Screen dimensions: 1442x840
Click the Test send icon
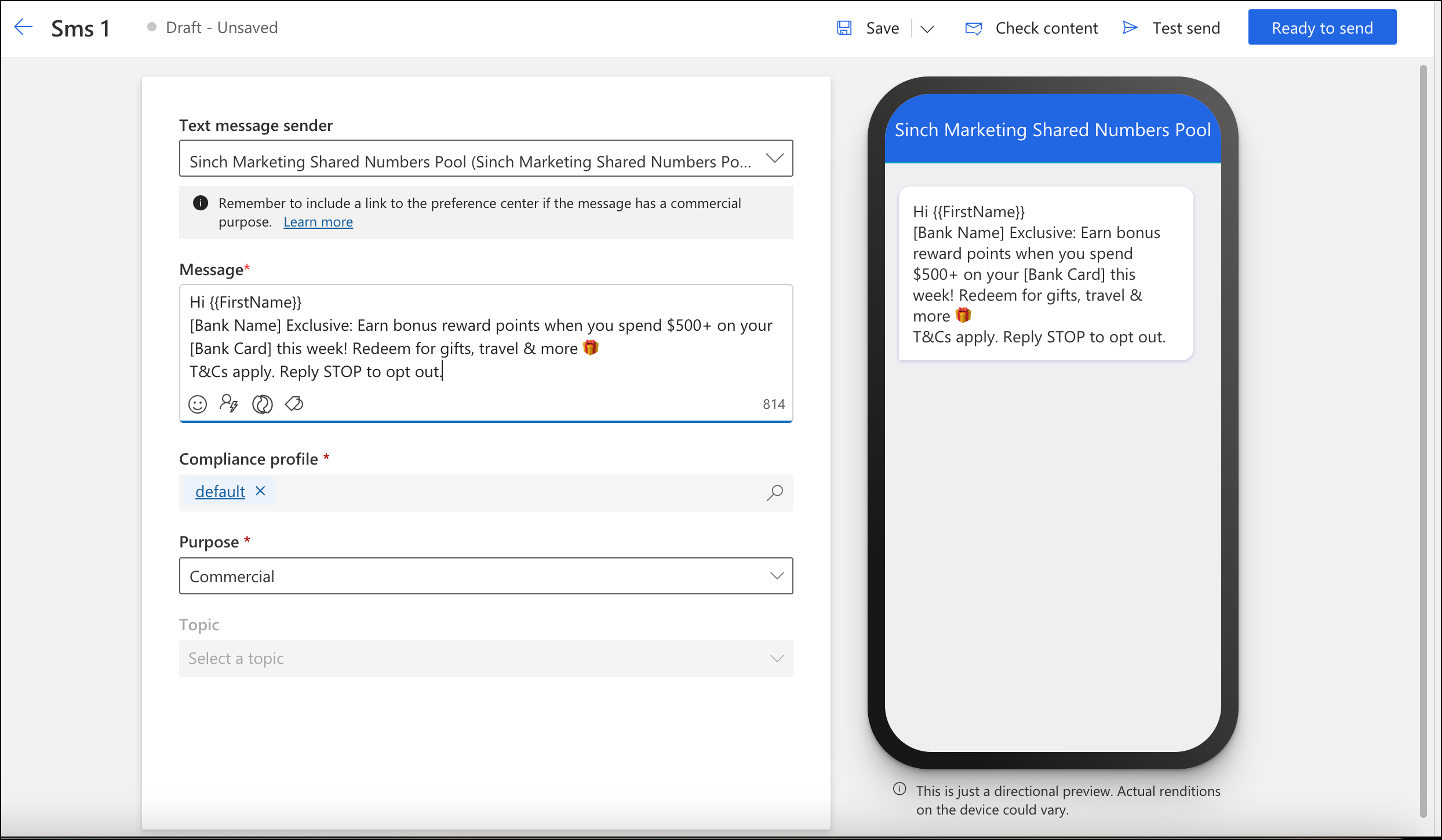point(1129,27)
